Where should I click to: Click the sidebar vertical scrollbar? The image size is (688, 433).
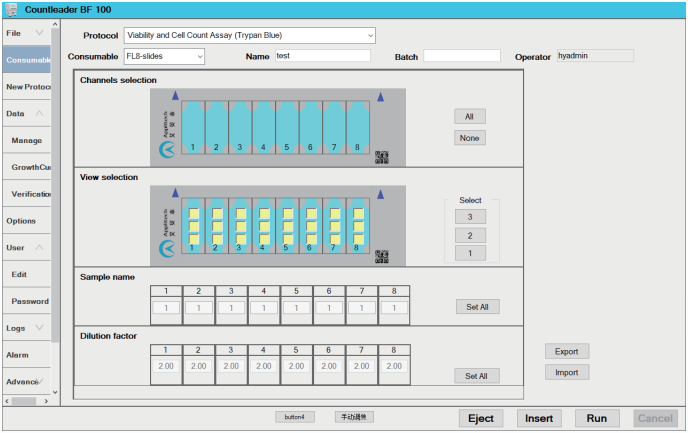click(55, 184)
